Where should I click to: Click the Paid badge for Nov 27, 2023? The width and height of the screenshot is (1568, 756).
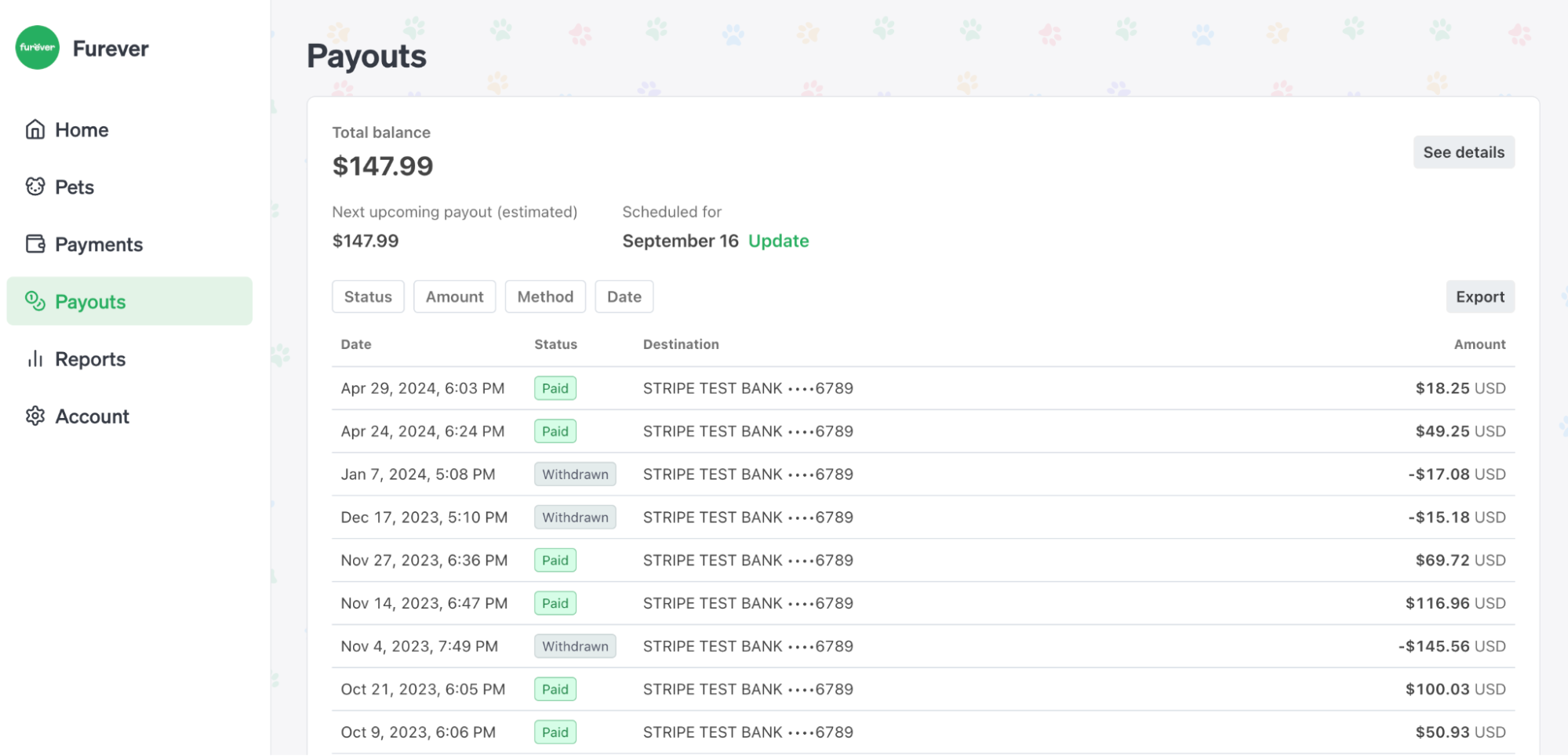pos(555,560)
